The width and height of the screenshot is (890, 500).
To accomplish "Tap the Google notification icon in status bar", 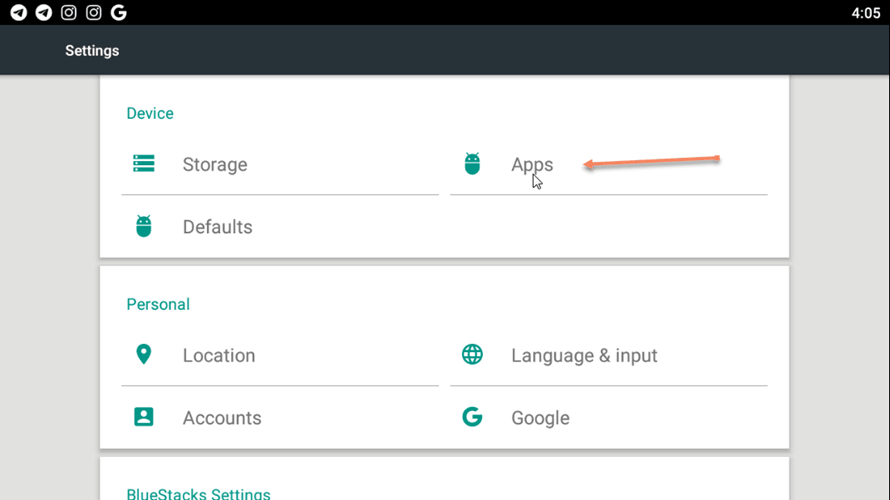I will 119,12.
